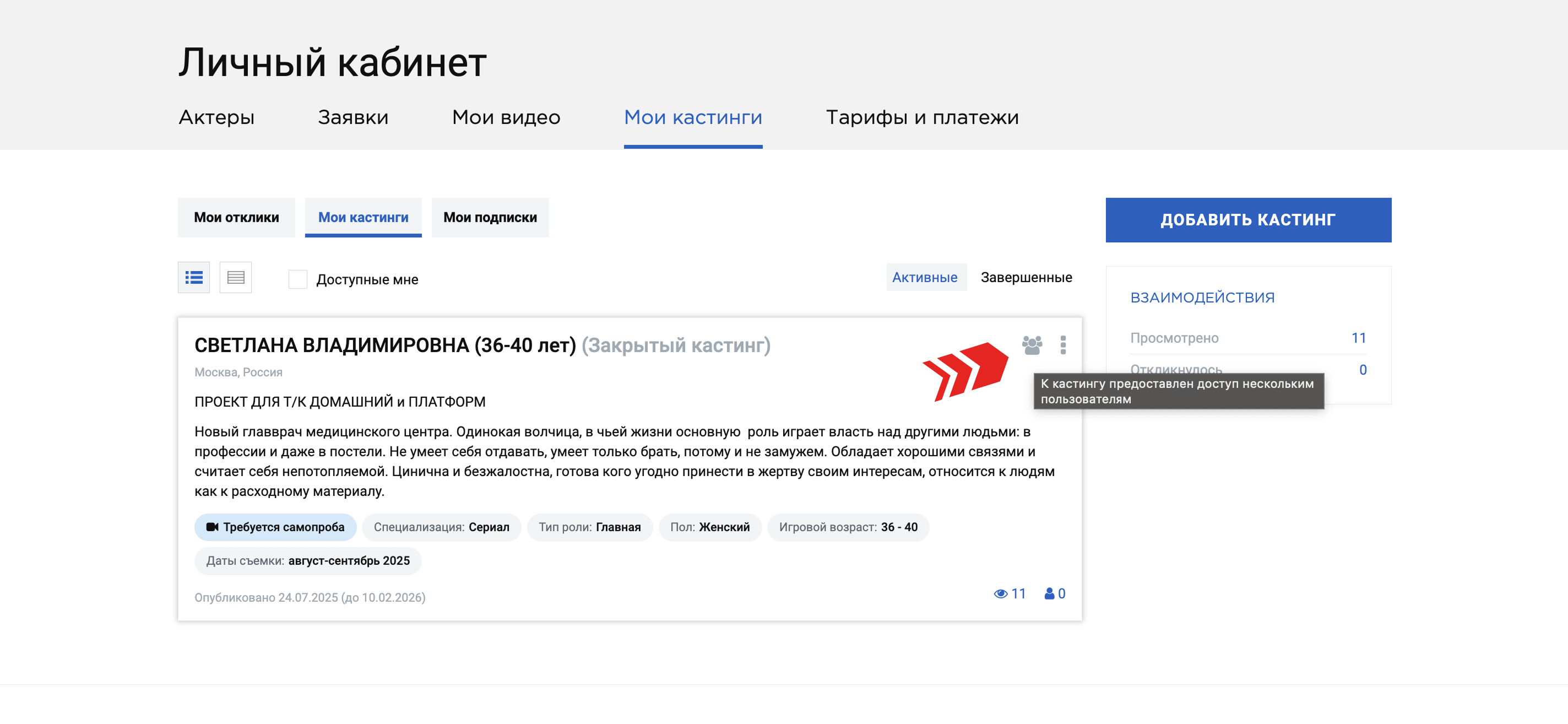
Task: Open the 'Заявки' top tab
Action: (353, 117)
